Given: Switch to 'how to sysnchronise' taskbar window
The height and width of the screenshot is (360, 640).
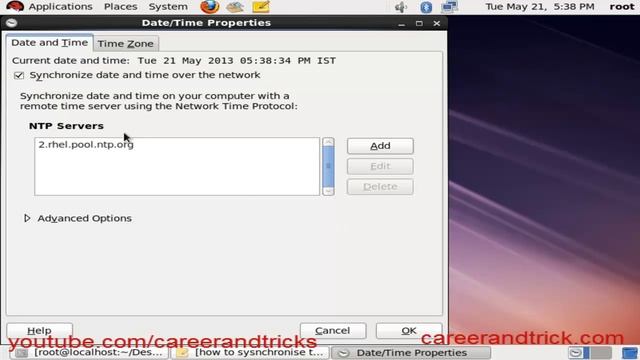Looking at the screenshot, I should coord(250,353).
